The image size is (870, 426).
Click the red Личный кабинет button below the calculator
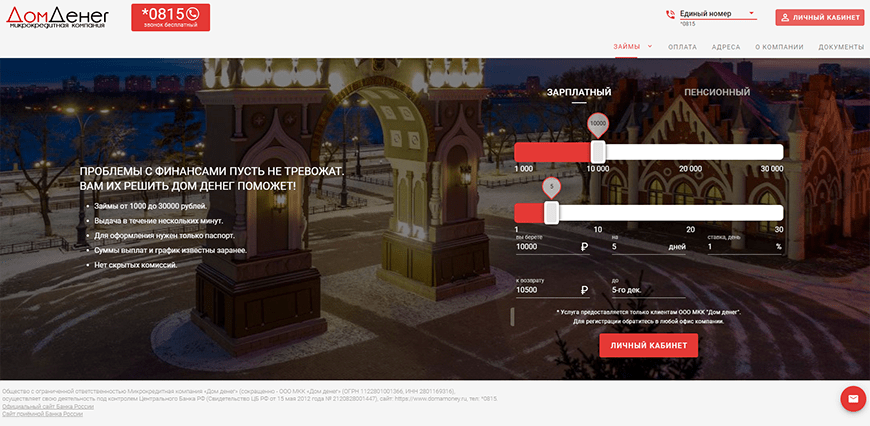click(x=648, y=345)
